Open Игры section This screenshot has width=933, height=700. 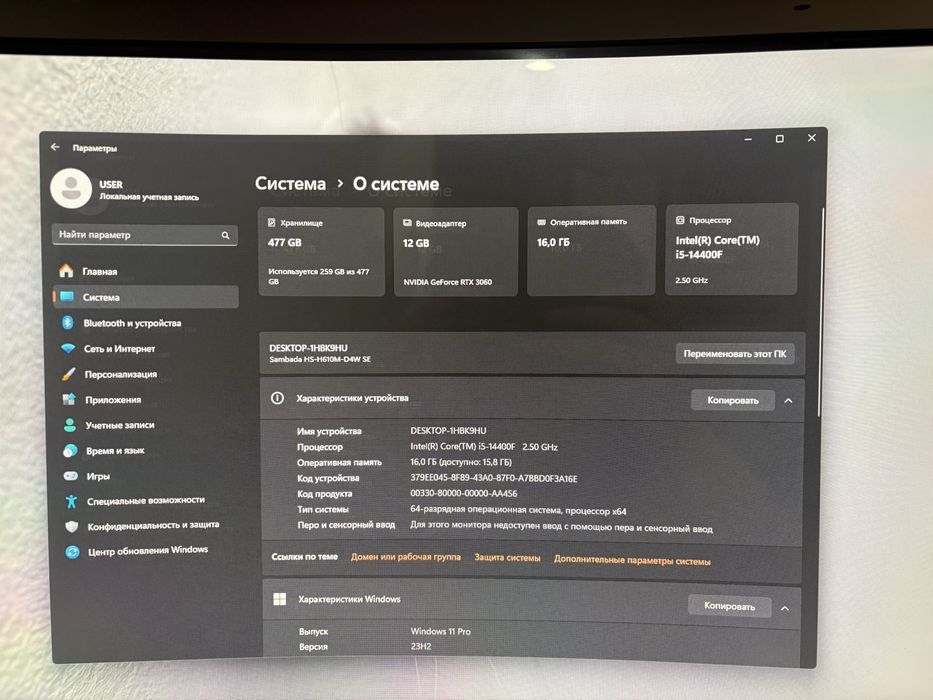point(98,476)
